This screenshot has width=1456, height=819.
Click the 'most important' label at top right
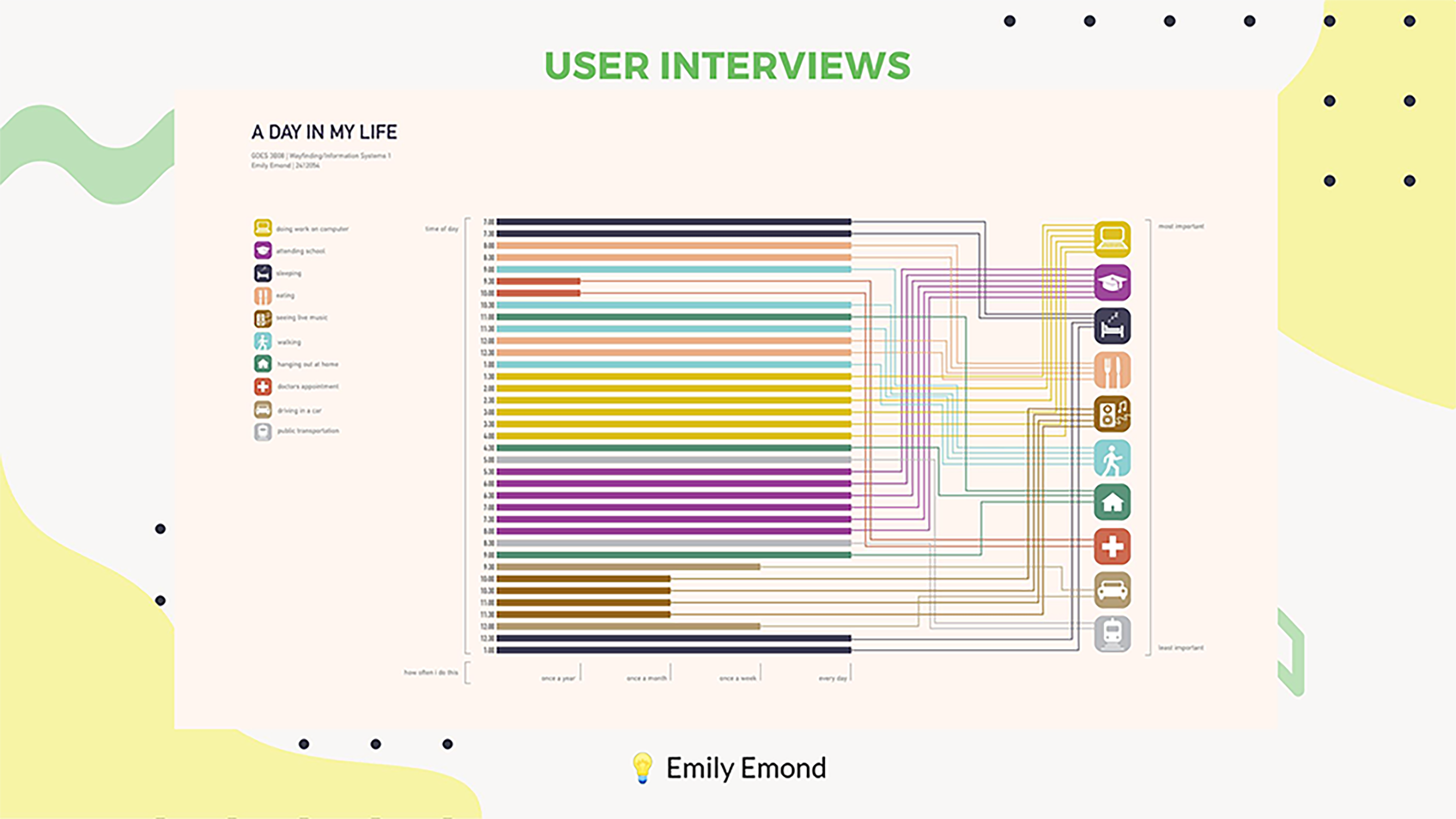1181,226
